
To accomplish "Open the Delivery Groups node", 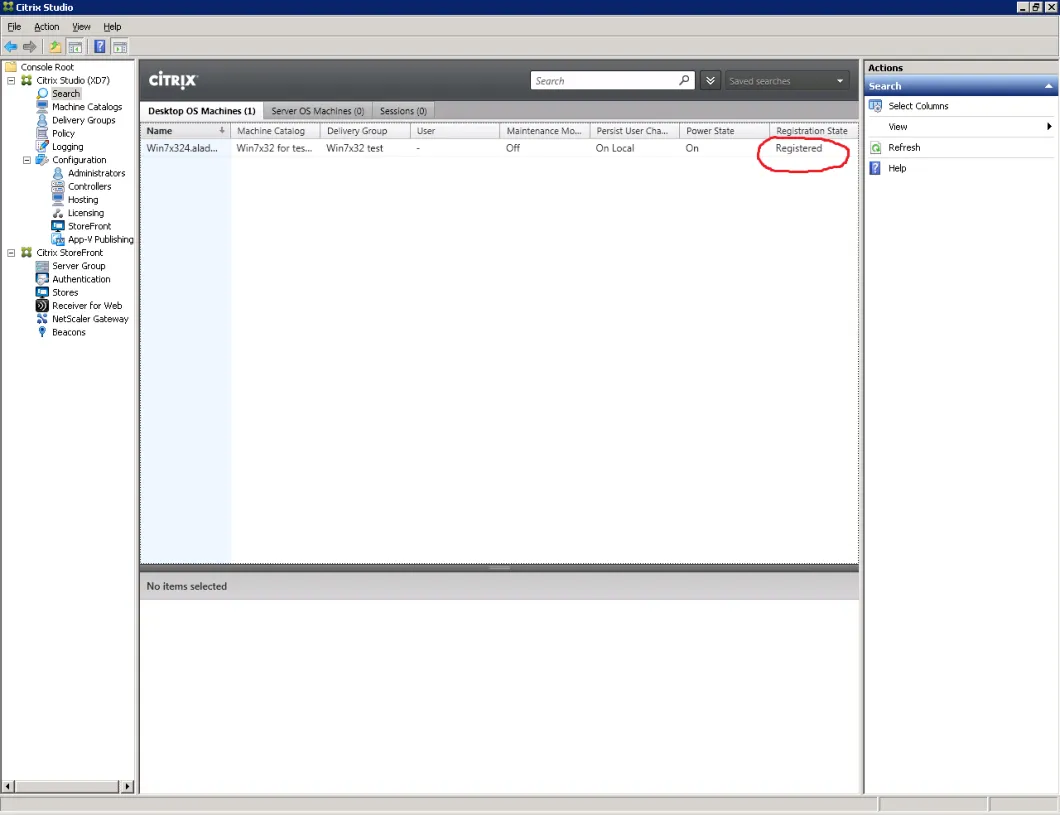I will 84,120.
